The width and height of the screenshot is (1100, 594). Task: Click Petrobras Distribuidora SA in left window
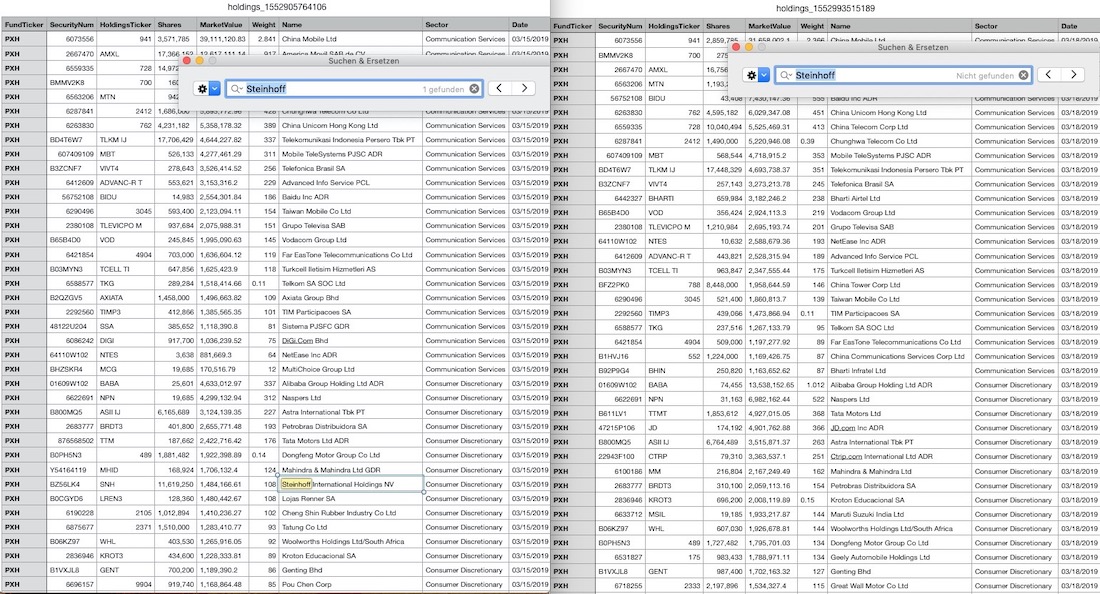tap(351, 426)
